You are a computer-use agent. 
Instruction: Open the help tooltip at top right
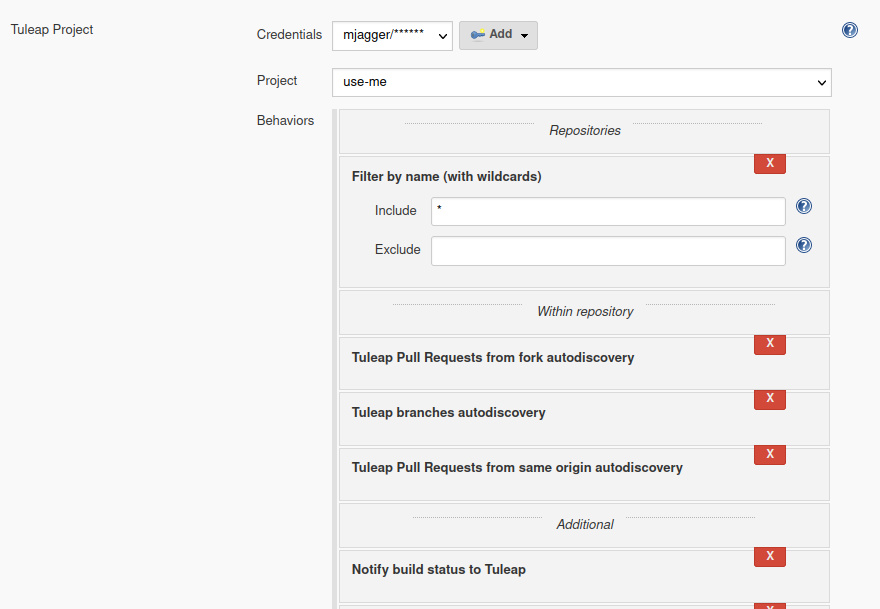(849, 30)
